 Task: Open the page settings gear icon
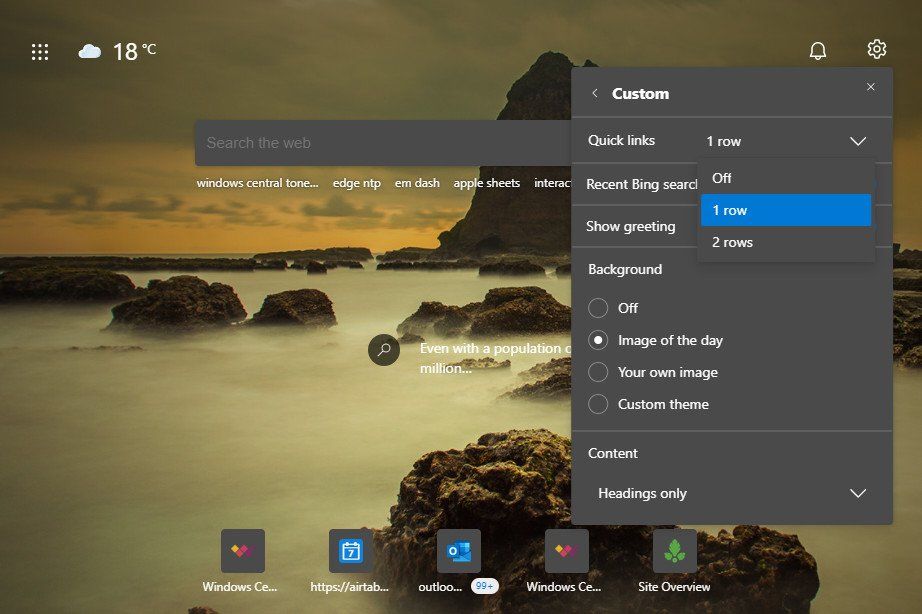[x=876, y=48]
